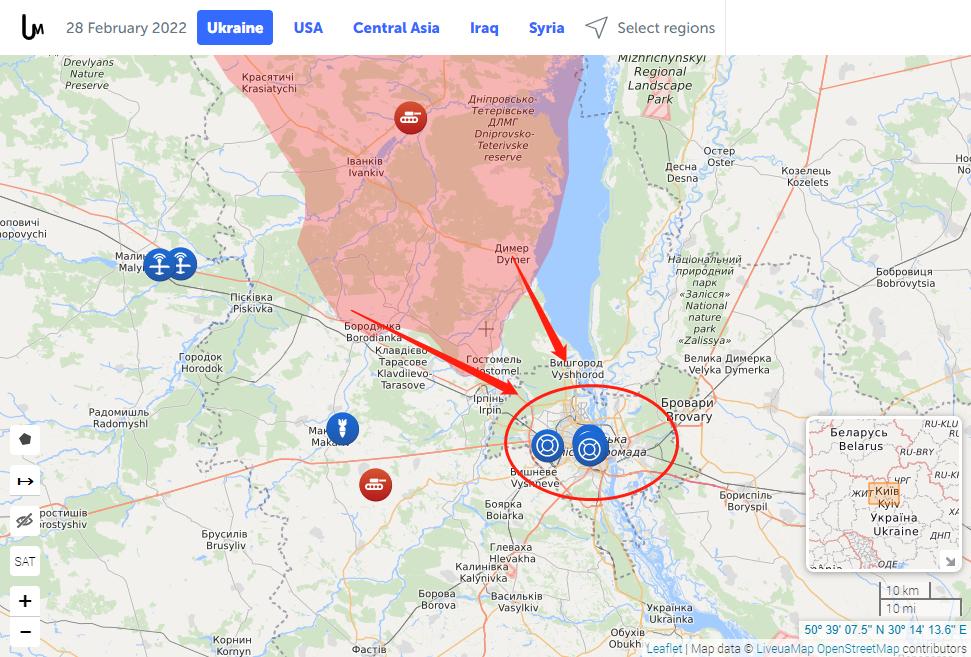Open the Syria region tab
This screenshot has width=971, height=657.
[546, 28]
